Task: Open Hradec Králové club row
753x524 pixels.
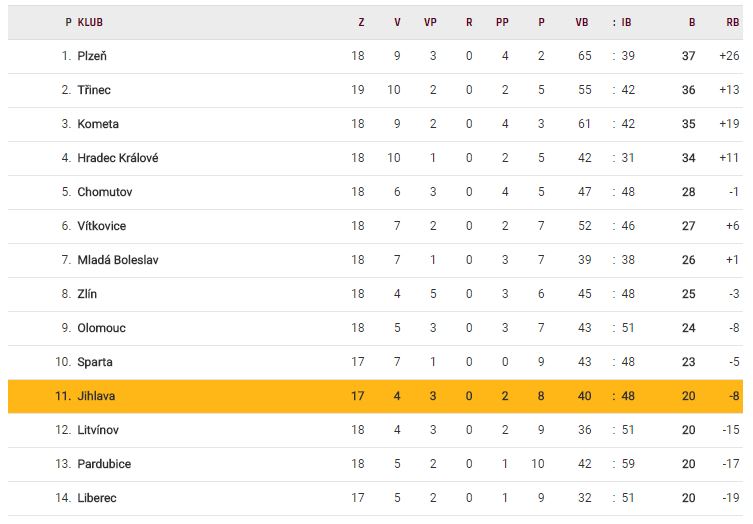Action: pyautogui.click(x=118, y=158)
